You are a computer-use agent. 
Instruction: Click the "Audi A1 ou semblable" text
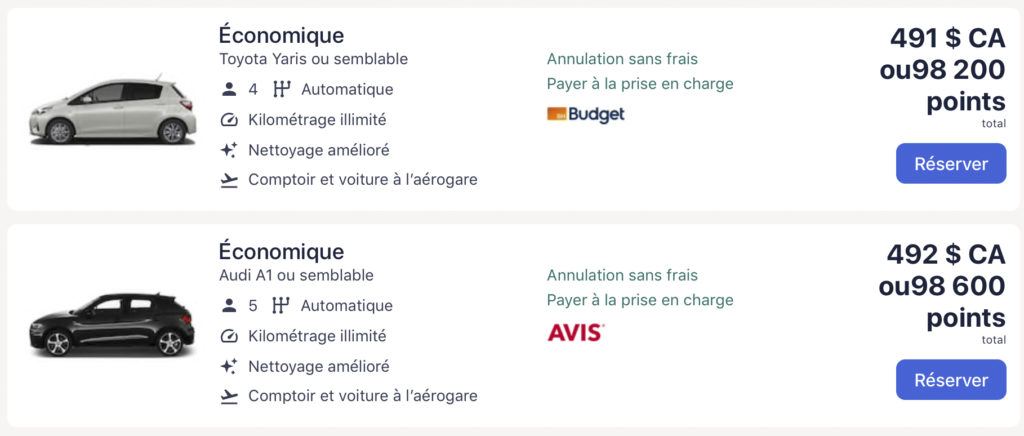pos(296,275)
